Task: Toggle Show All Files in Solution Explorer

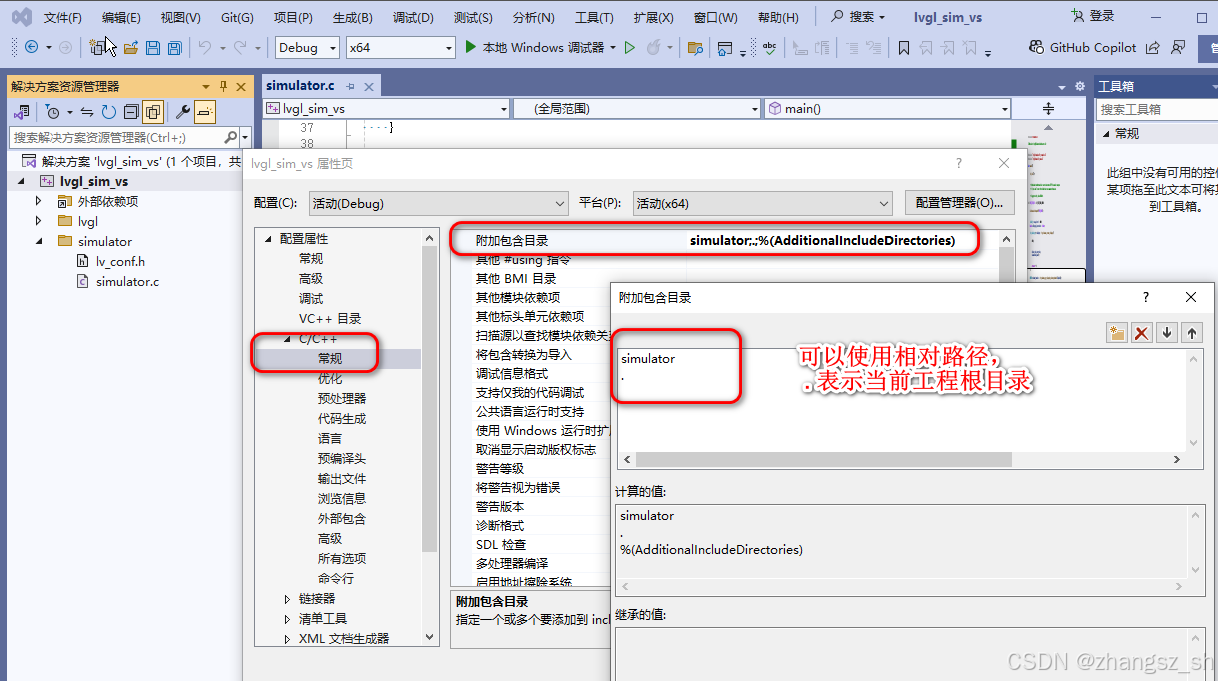Action: [153, 112]
